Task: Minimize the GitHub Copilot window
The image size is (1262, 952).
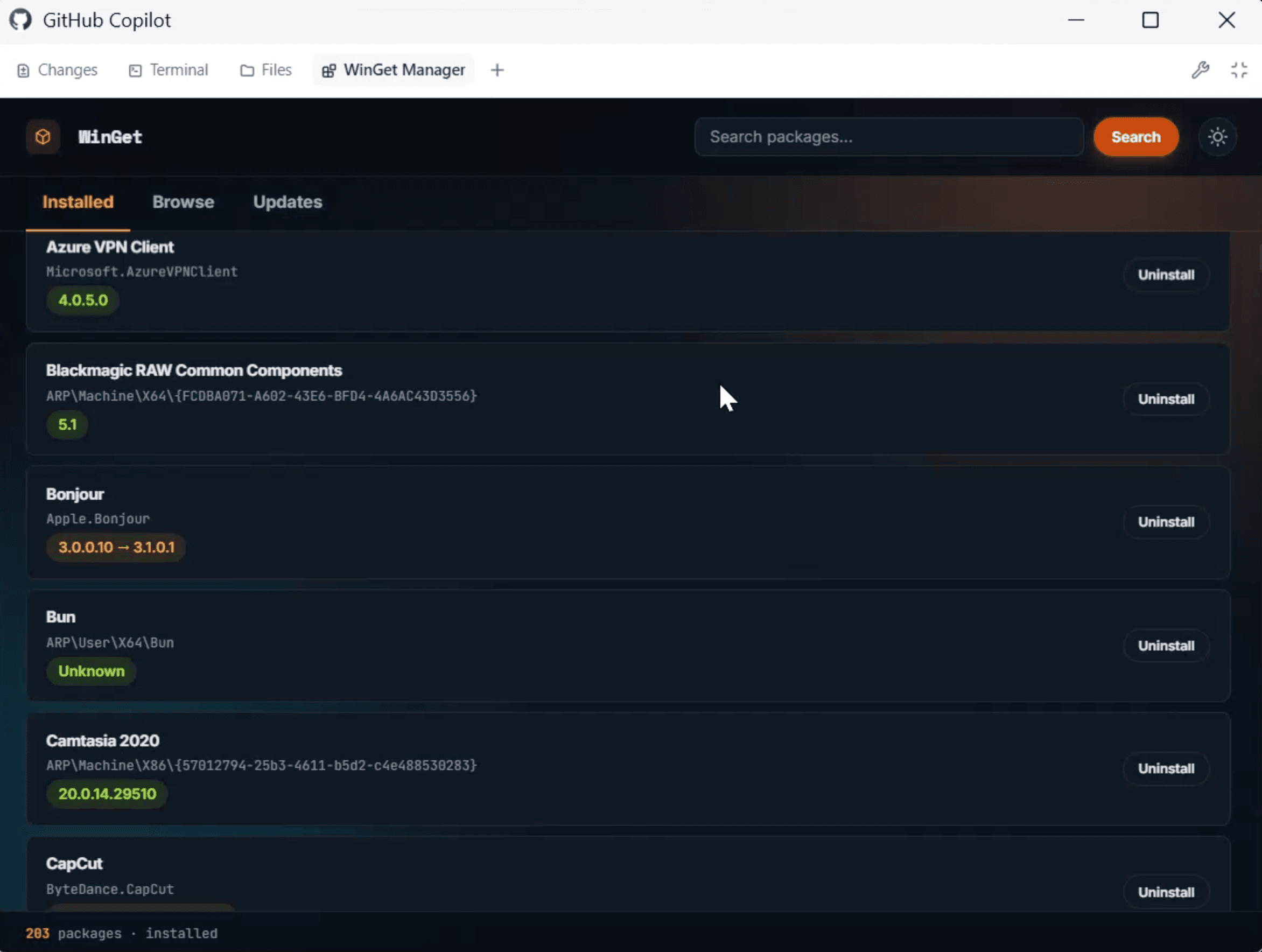Action: pyautogui.click(x=1076, y=20)
